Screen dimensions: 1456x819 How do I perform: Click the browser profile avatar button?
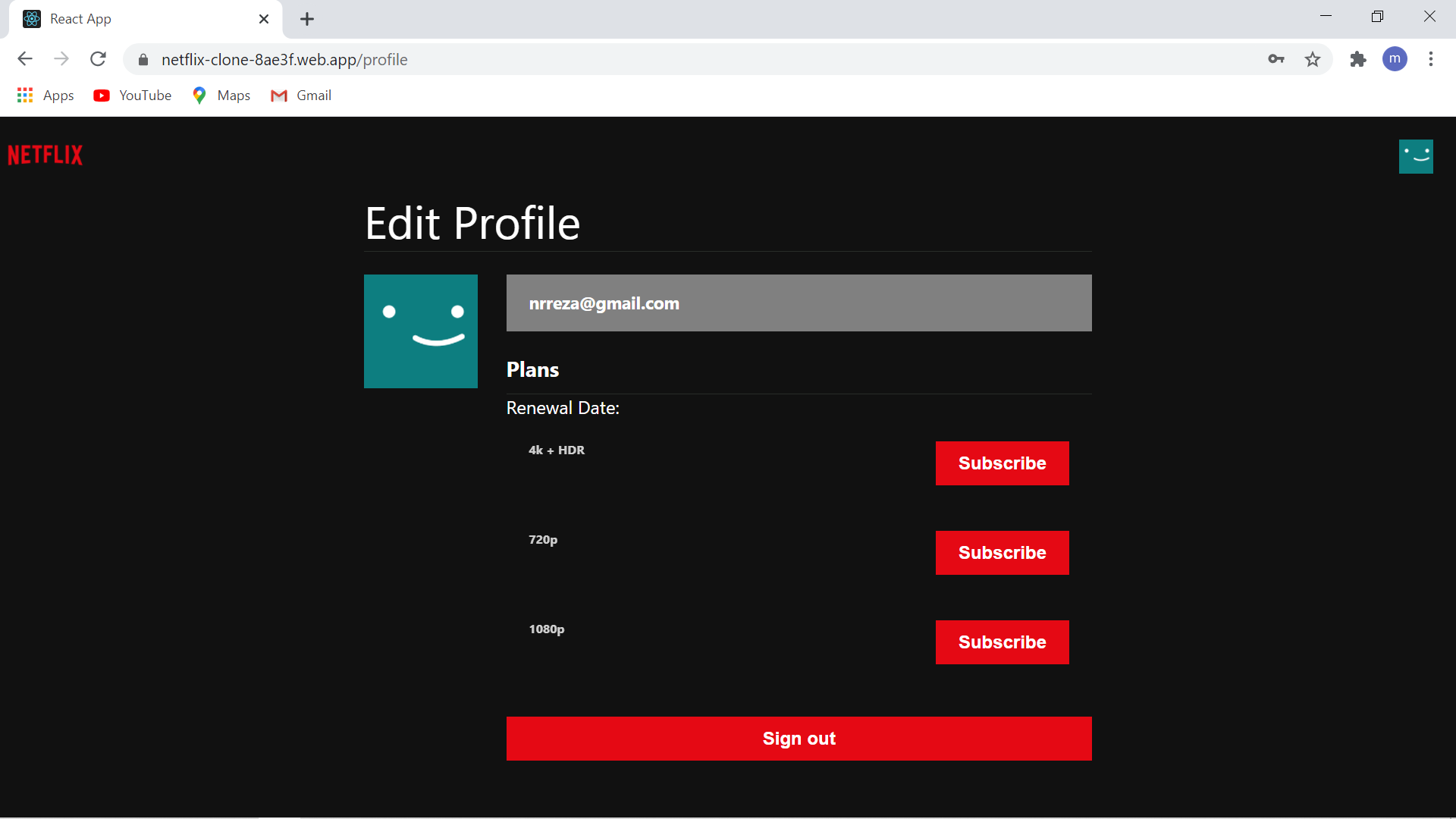tap(1395, 59)
